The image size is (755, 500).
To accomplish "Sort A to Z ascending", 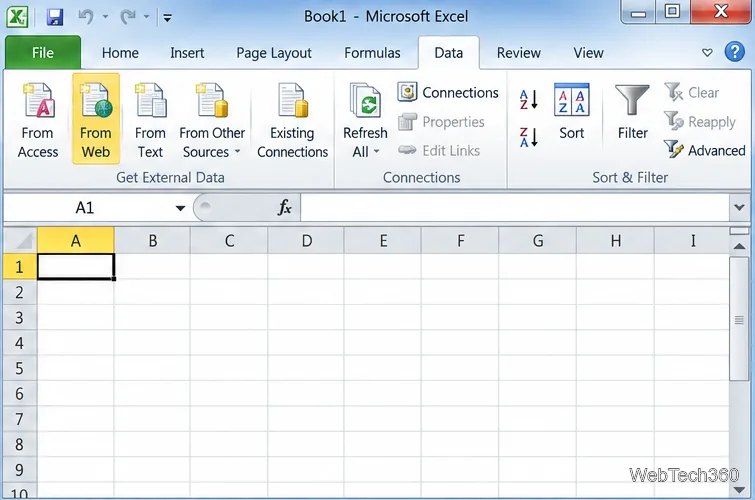I will pos(529,100).
